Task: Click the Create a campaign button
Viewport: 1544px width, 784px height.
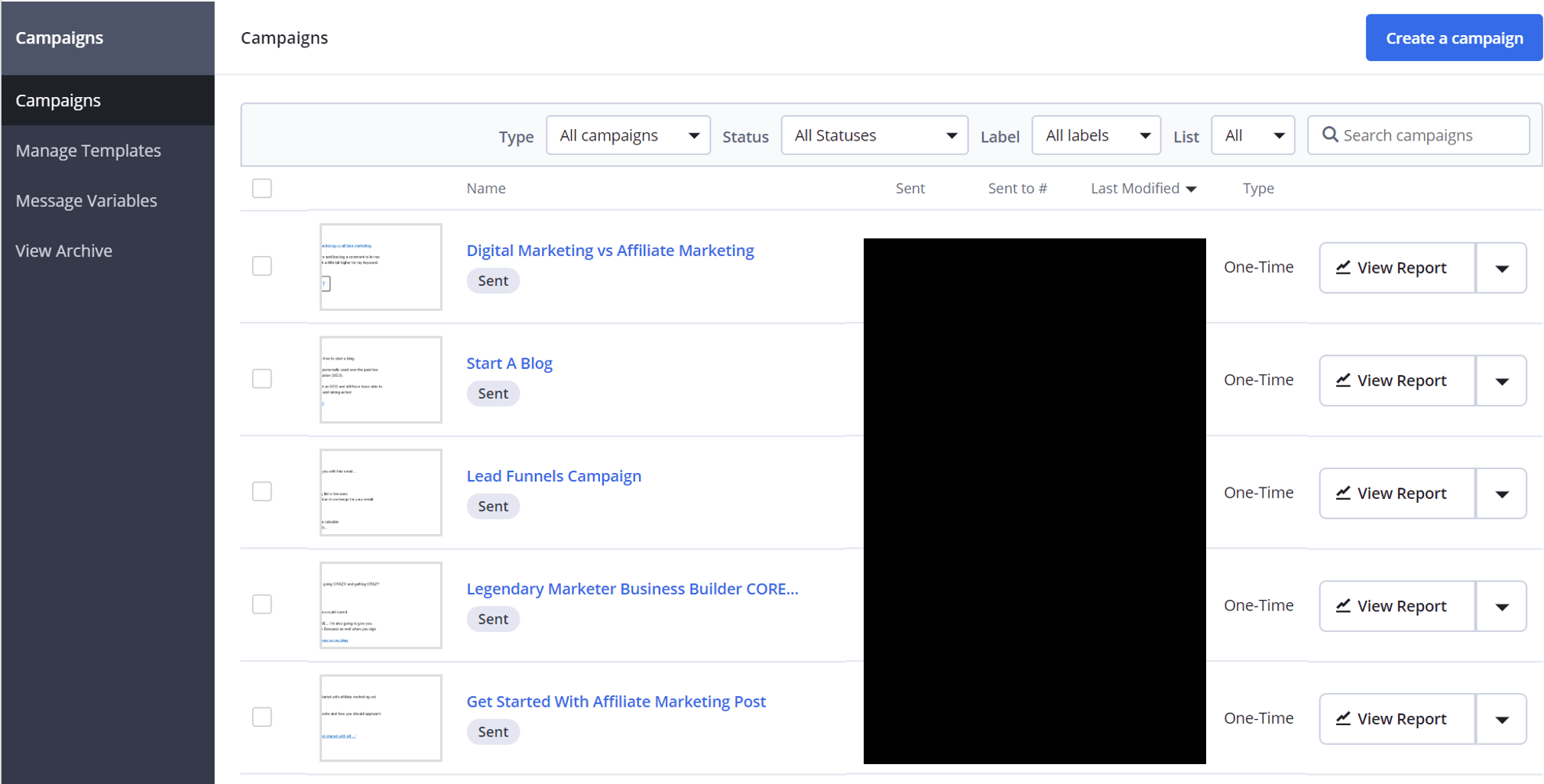Action: [x=1453, y=38]
